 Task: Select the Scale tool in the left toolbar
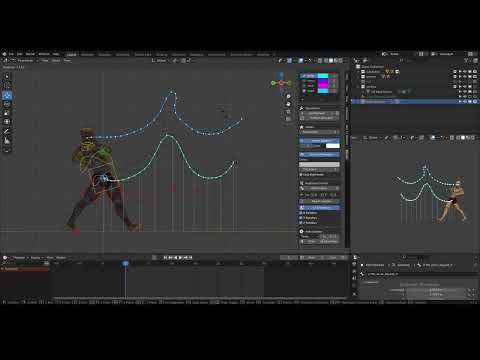pos(7,113)
